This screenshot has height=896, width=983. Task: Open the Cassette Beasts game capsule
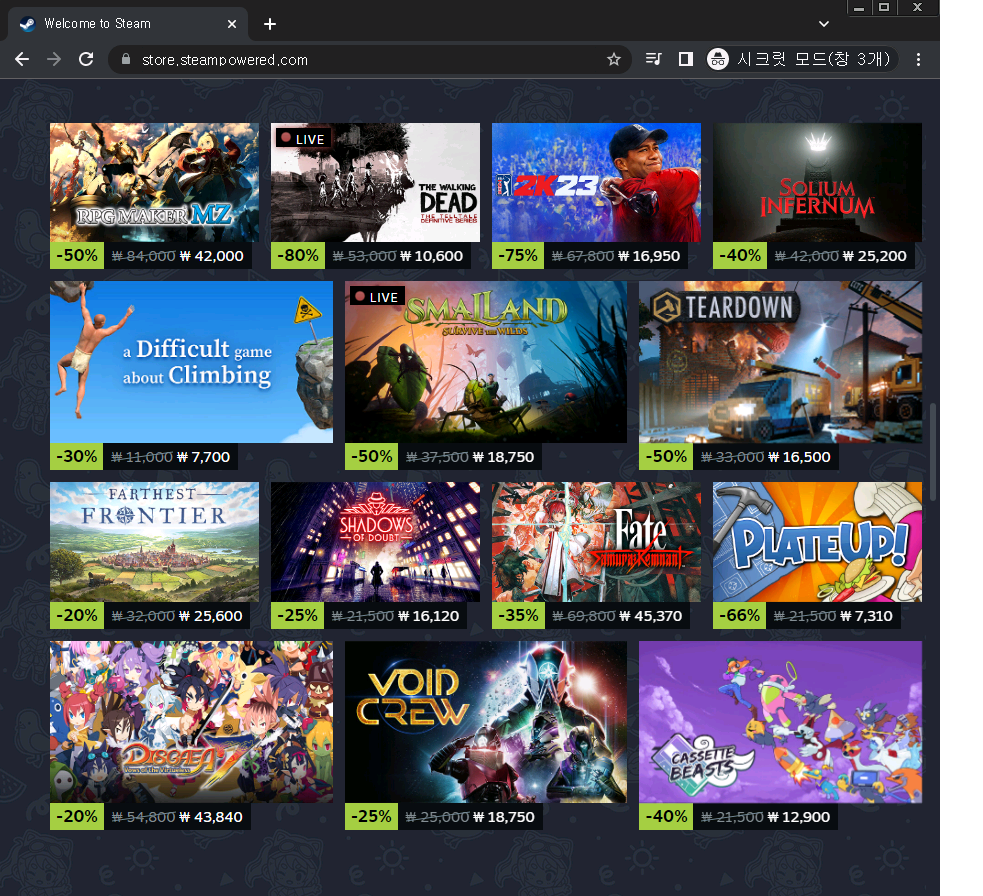(781, 722)
